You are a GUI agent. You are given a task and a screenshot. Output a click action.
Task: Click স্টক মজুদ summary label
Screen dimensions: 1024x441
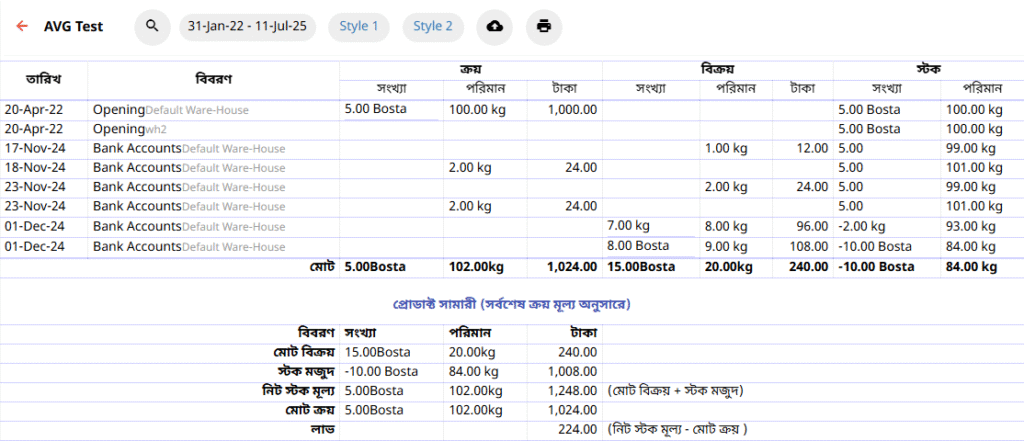[x=307, y=372]
